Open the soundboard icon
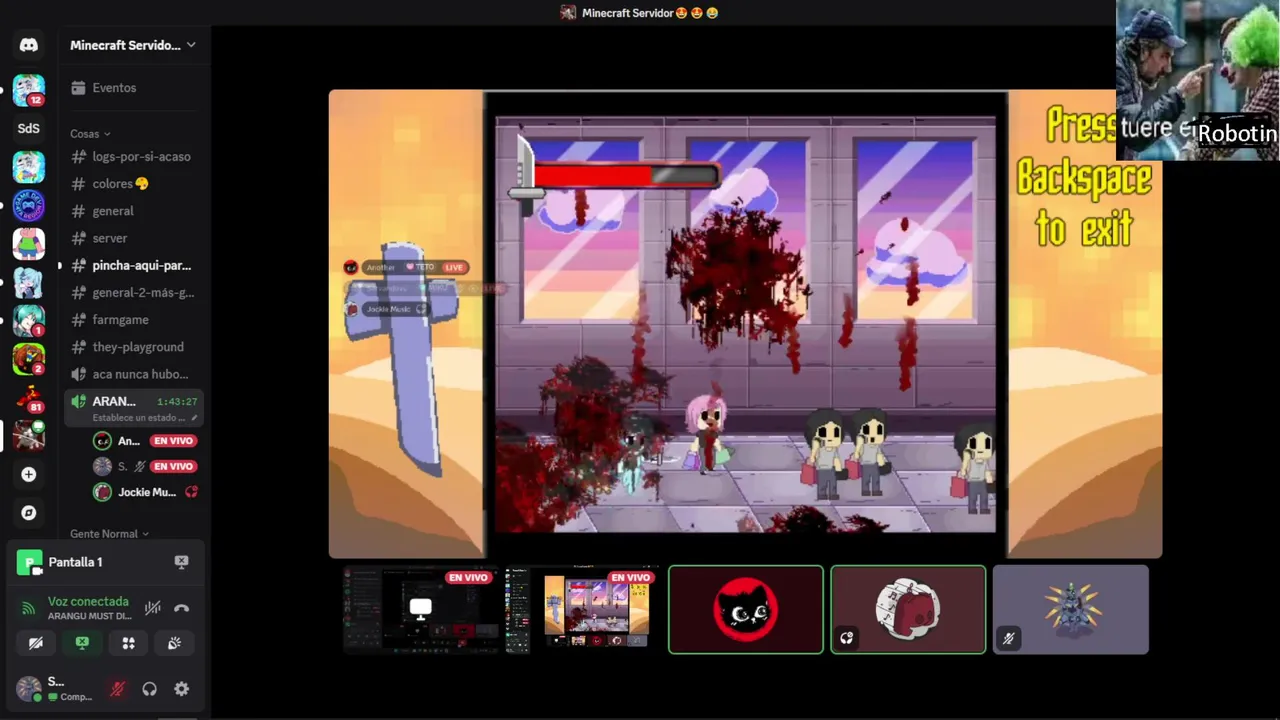The width and height of the screenshot is (1280, 720). pos(174,643)
